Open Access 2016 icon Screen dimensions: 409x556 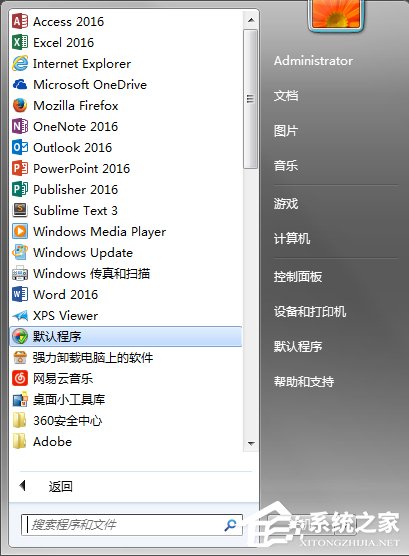(x=20, y=22)
